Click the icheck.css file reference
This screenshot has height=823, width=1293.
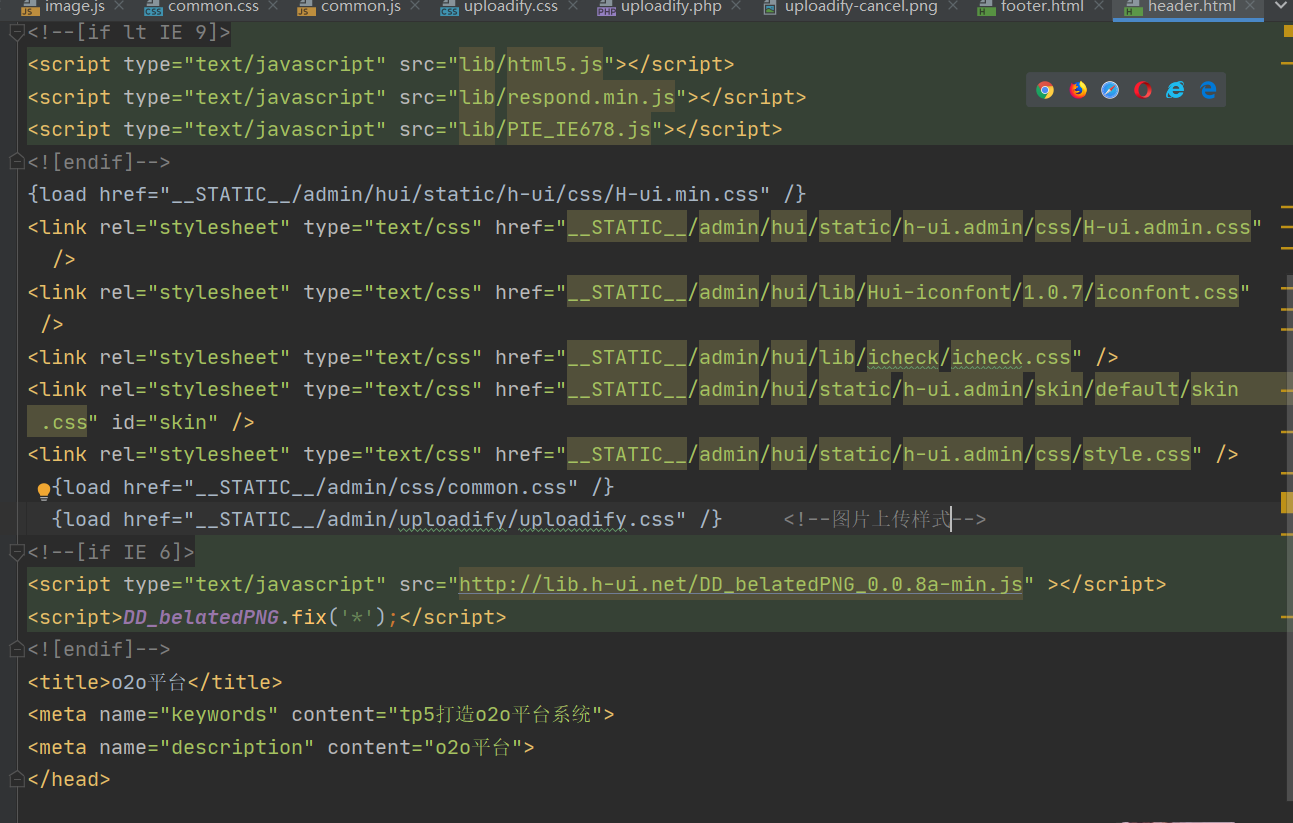click(x=1011, y=357)
